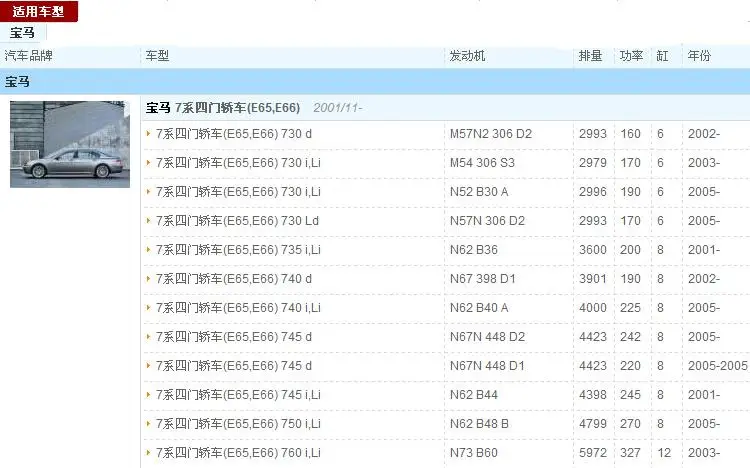The height and width of the screenshot is (468, 750).
Task: Click arrow icon beside the 745 i,Li row
Action: 149,394
